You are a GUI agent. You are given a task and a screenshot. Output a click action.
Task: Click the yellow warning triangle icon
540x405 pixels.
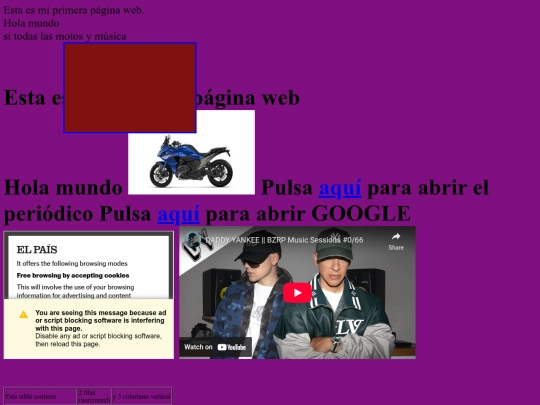pyautogui.click(x=23, y=314)
